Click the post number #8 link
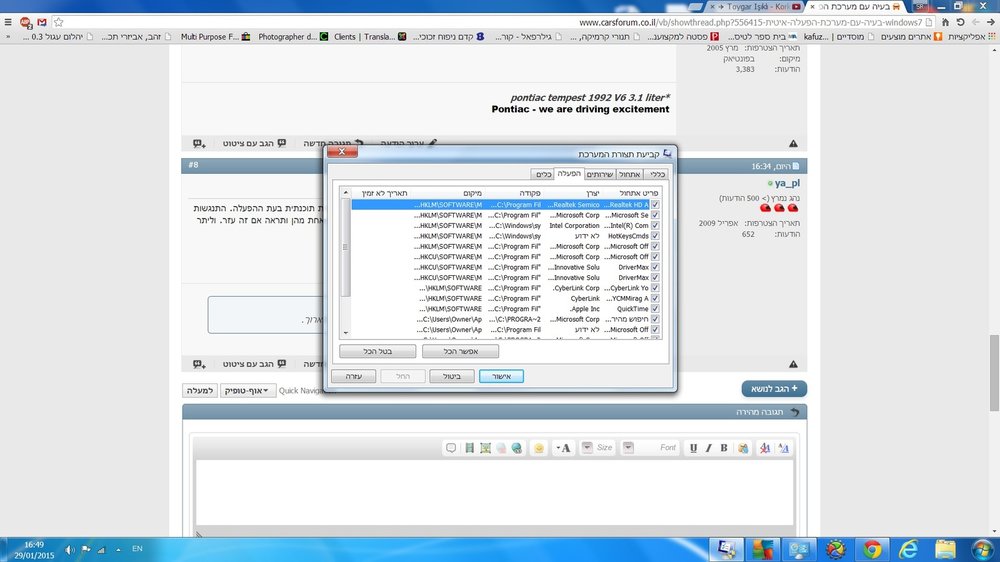Screen dimensions: 1000x562 pos(193,165)
